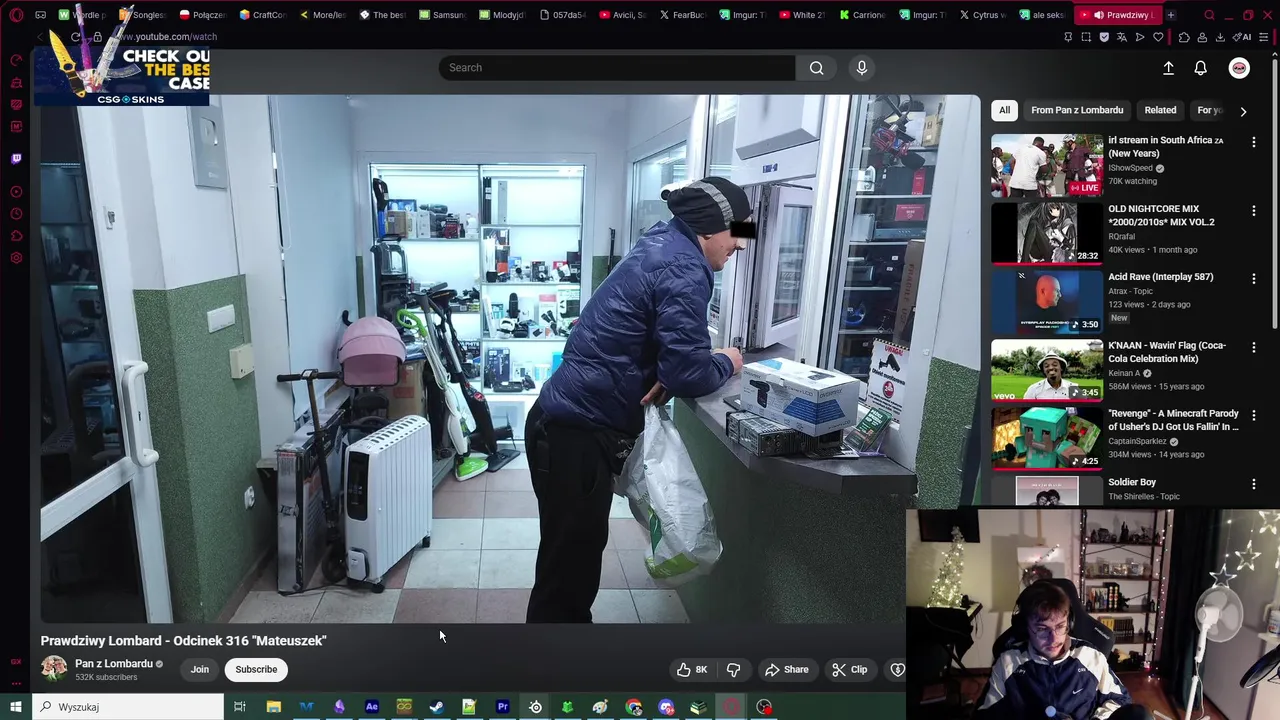Viewport: 1280px width, 720px height.
Task: Switch to the Cytrus browser tab
Action: [982, 15]
